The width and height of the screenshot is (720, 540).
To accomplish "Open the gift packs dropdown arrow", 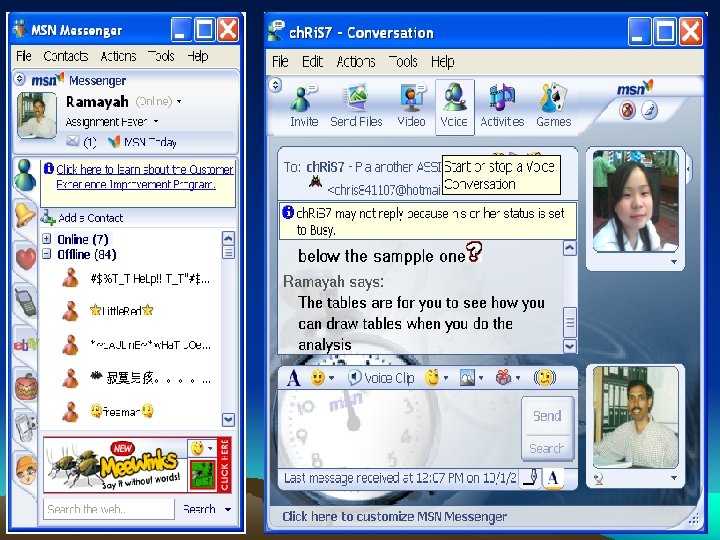I will click(x=518, y=378).
